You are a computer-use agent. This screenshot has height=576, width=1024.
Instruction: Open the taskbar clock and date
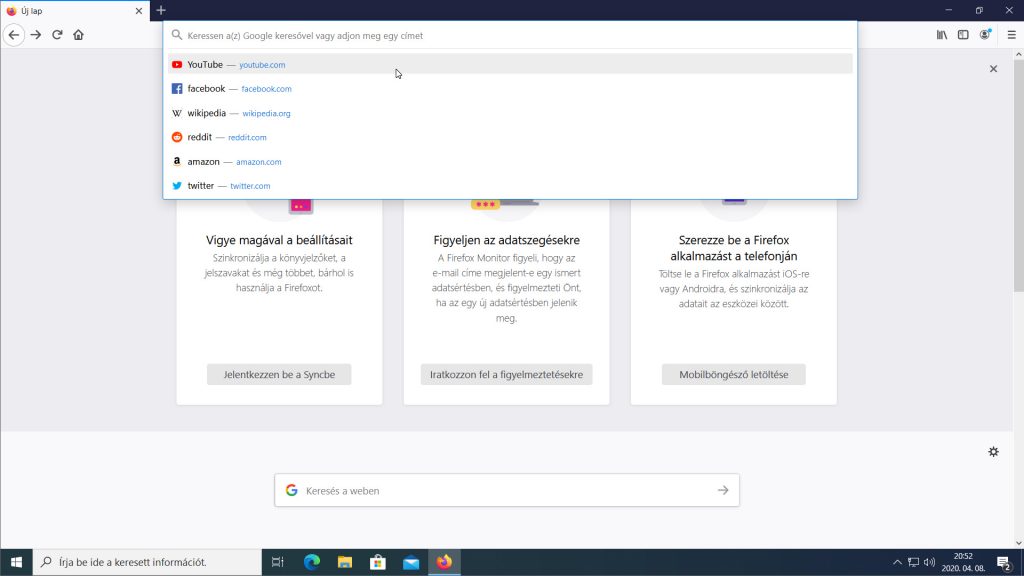pyautogui.click(x=963, y=562)
